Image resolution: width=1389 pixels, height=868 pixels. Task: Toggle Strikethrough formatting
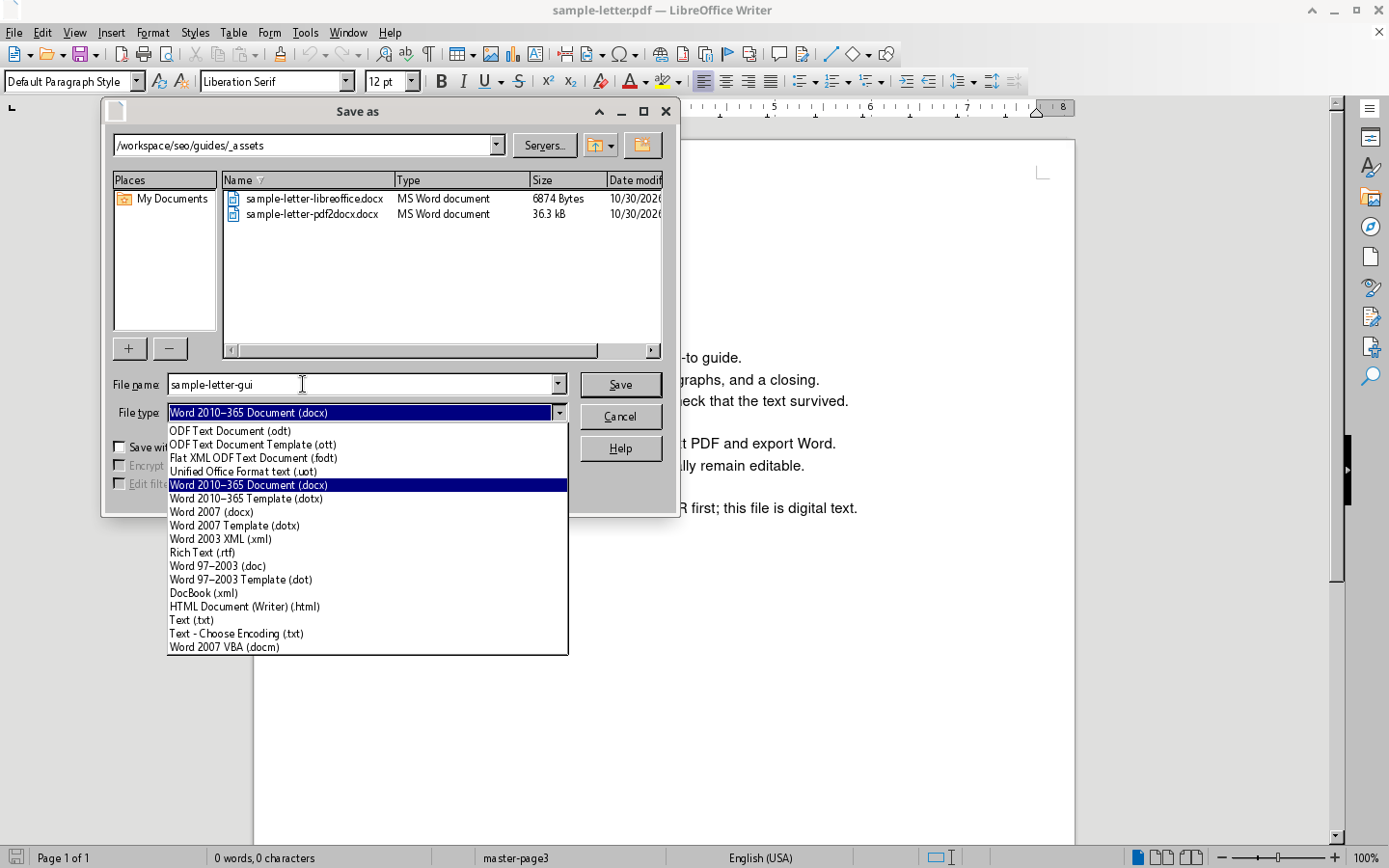pos(519,82)
